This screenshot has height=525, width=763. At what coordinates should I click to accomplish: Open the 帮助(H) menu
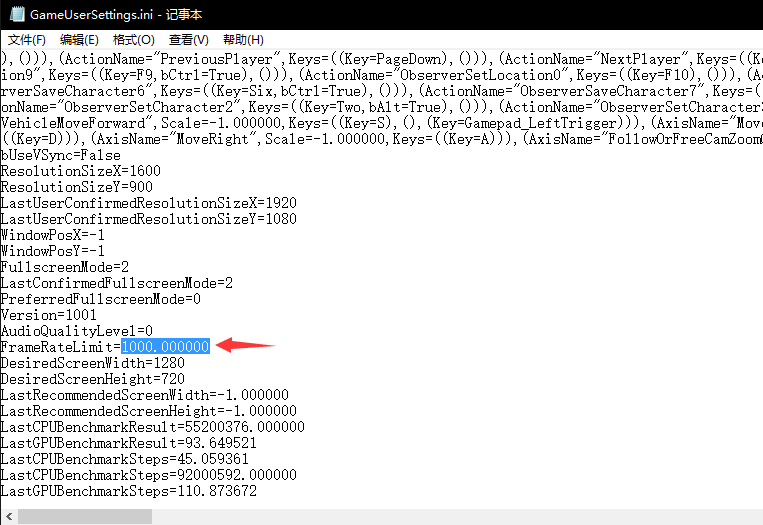243,40
